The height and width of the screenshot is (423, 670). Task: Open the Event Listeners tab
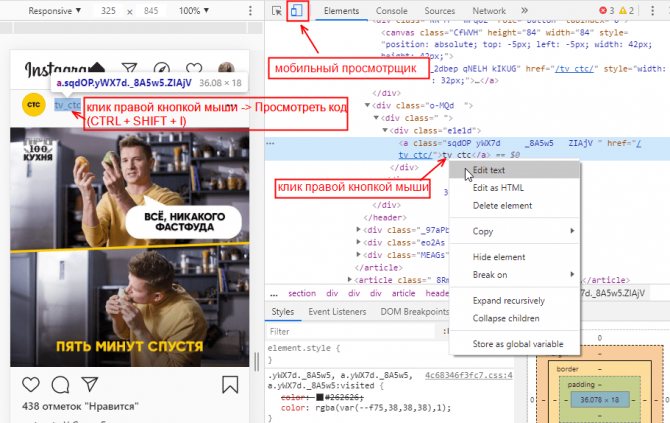tap(337, 312)
